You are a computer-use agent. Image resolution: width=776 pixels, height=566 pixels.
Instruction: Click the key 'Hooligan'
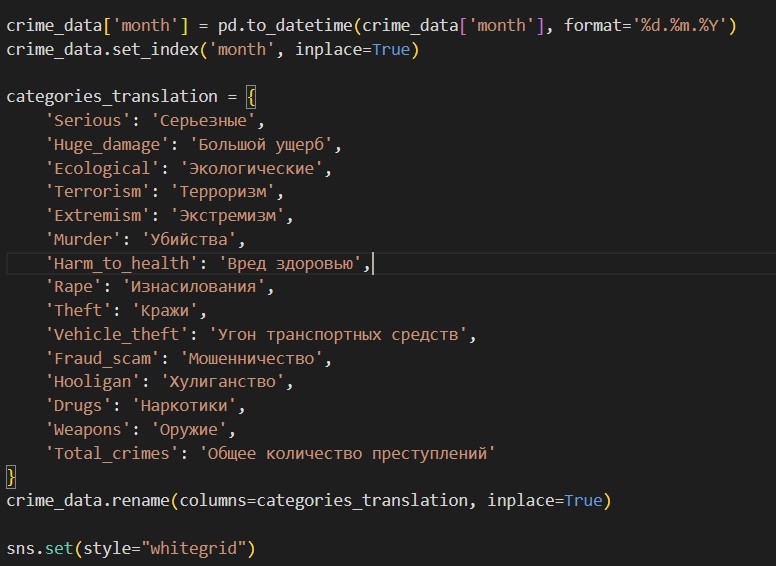[x=93, y=382]
